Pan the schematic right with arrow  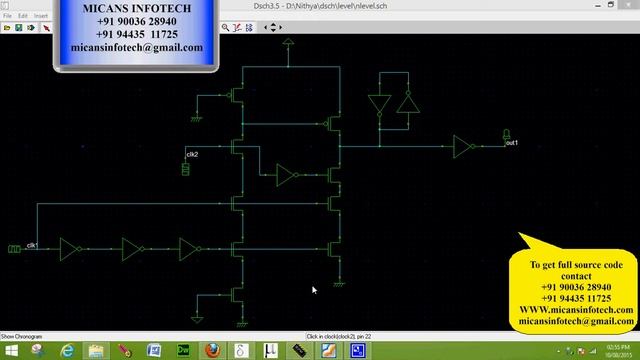281,27
